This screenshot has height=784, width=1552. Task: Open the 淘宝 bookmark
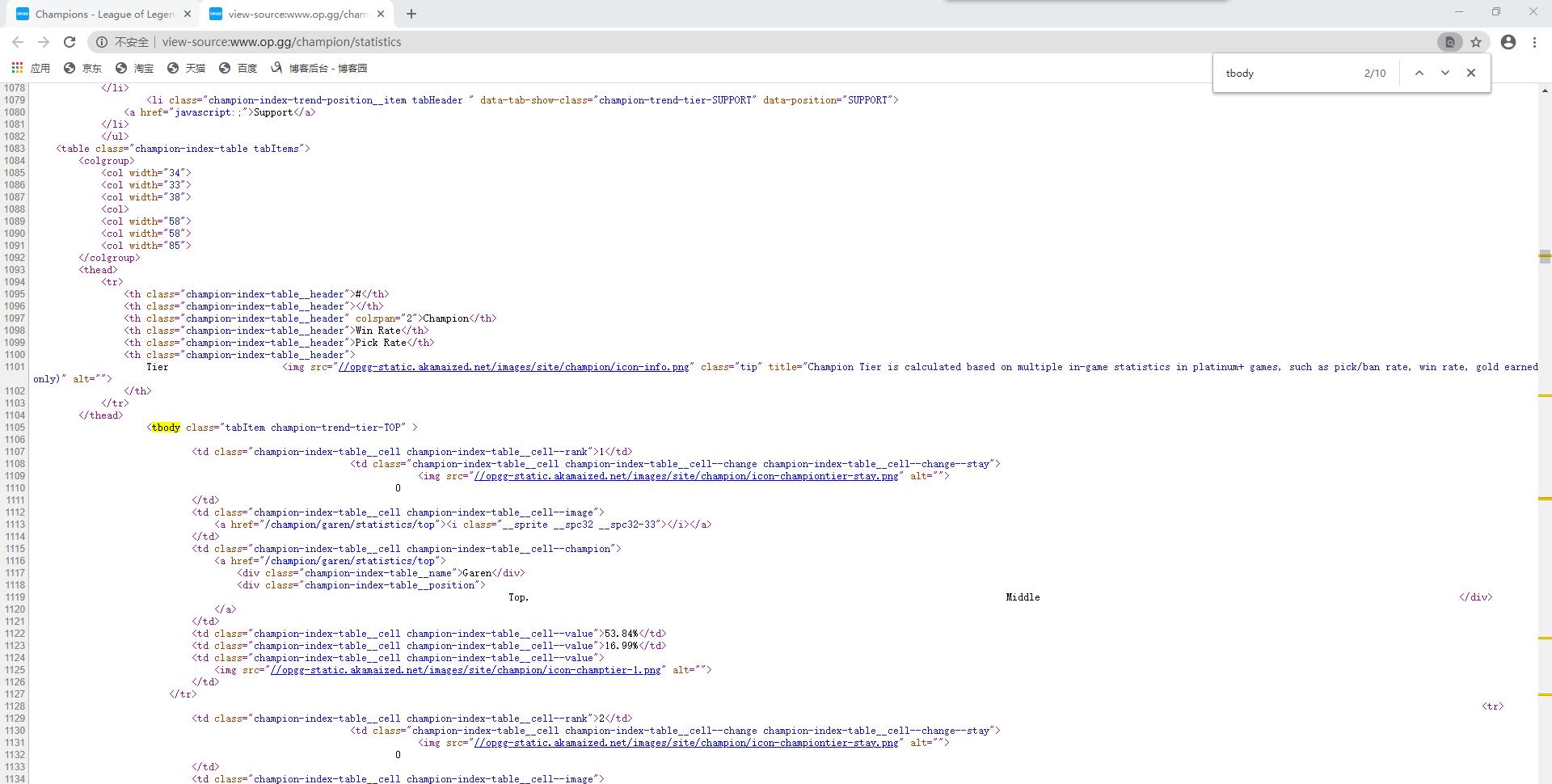(x=135, y=68)
